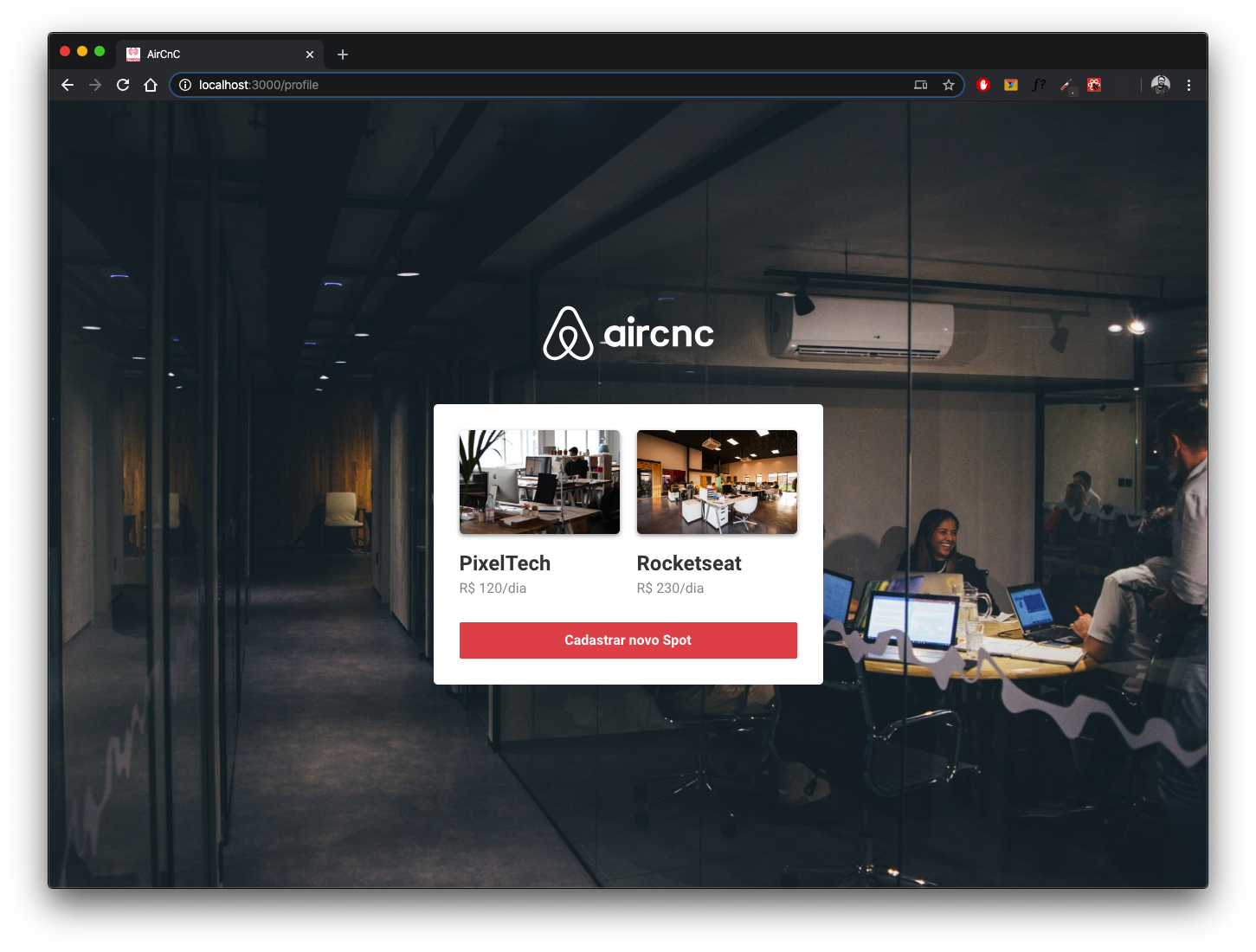Image resolution: width=1256 pixels, height=952 pixels.
Task: Click the PixelTech spot name
Action: 505,563
